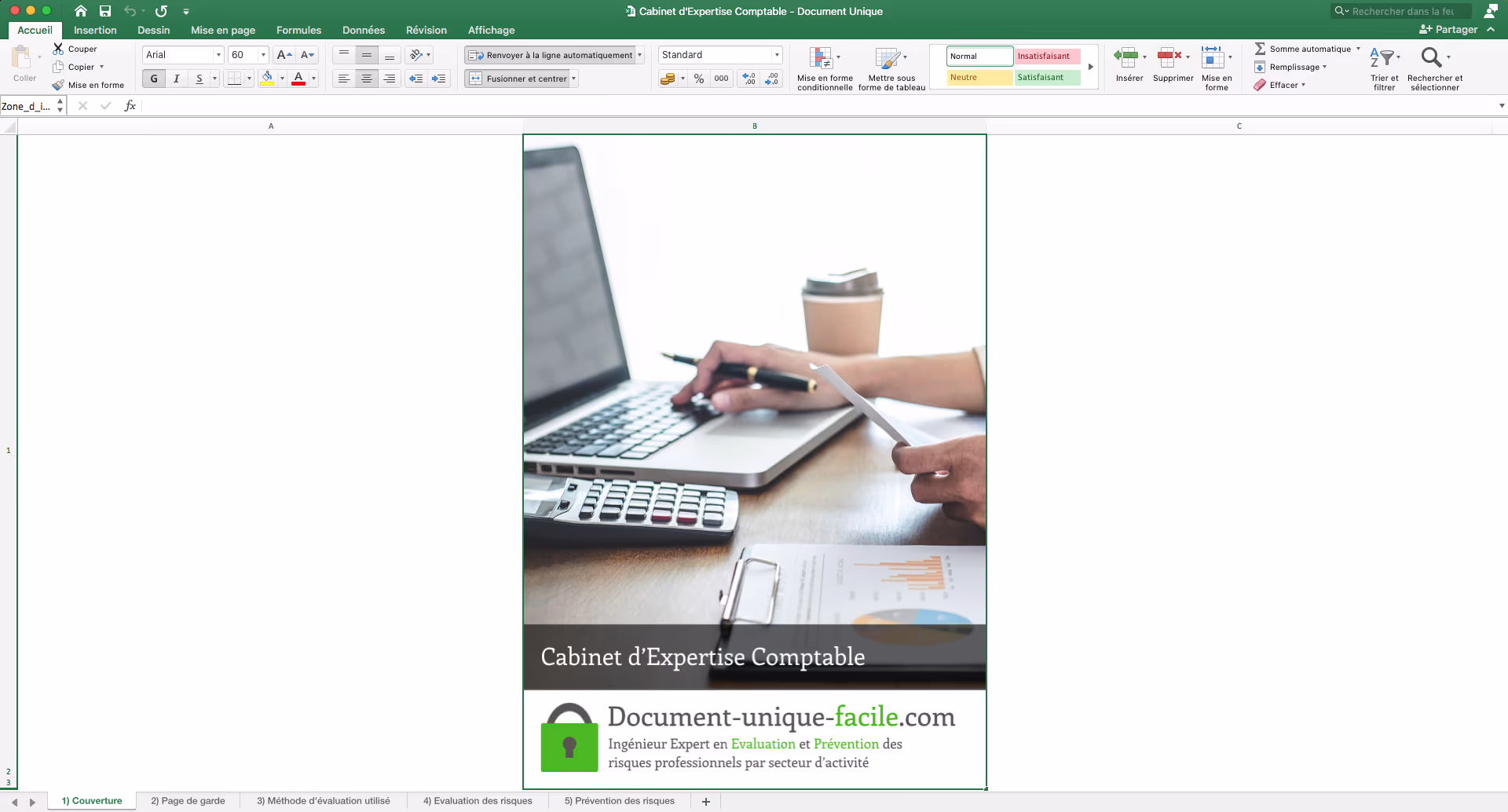
Task: Decrease indent level
Action: [x=416, y=79]
